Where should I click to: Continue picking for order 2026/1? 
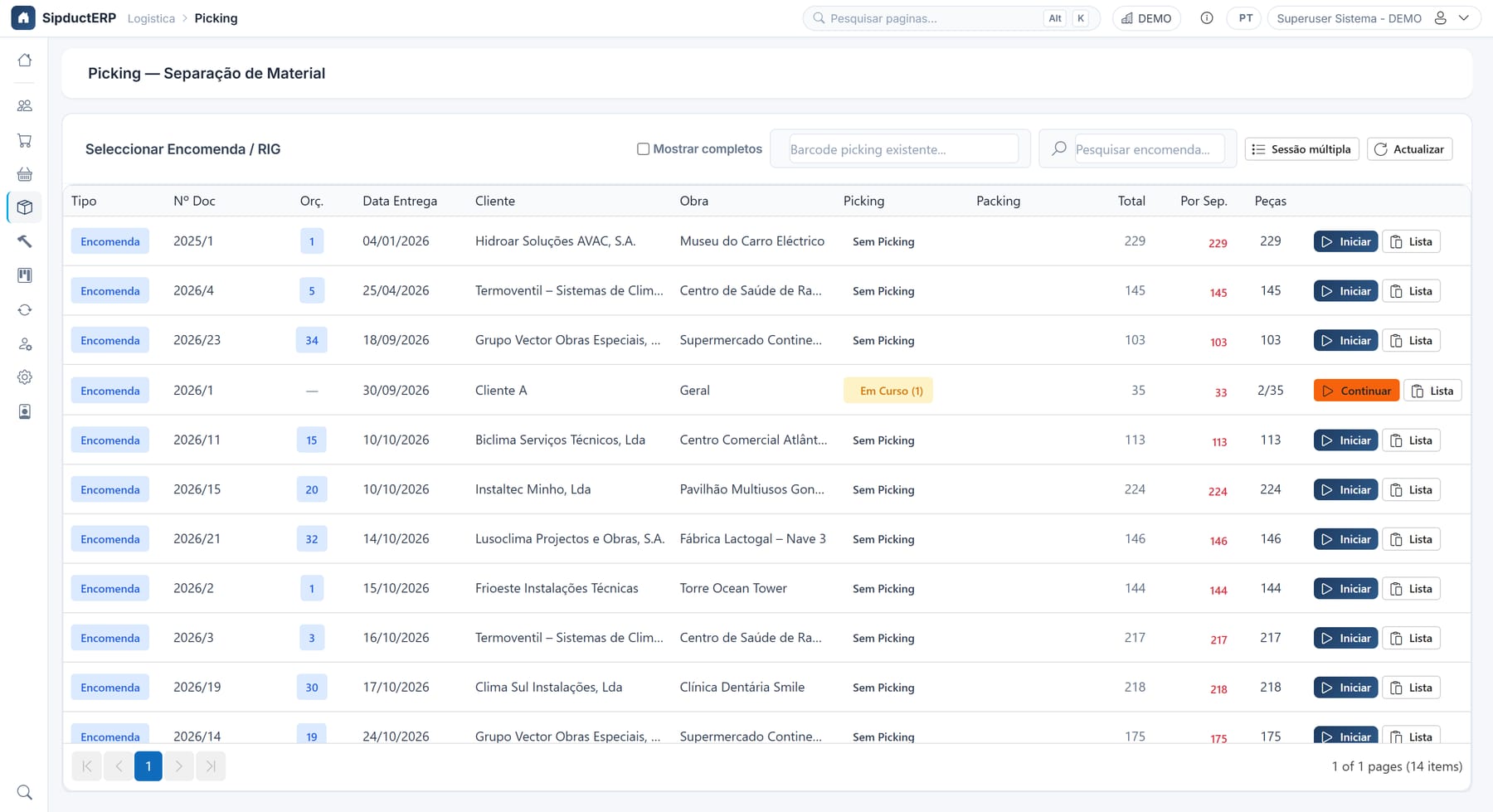1356,391
